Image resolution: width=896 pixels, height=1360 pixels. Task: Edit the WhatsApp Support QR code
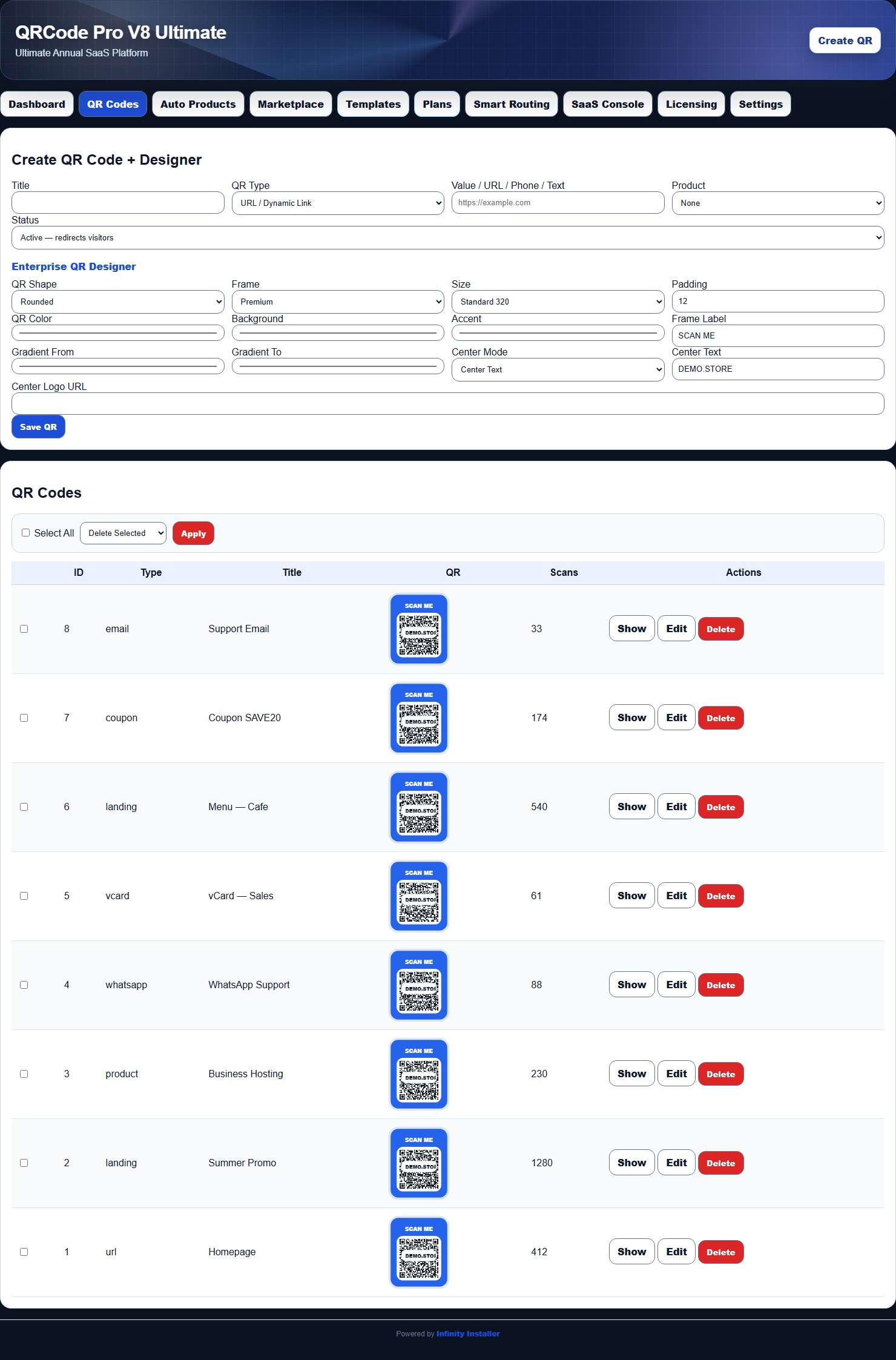click(676, 985)
